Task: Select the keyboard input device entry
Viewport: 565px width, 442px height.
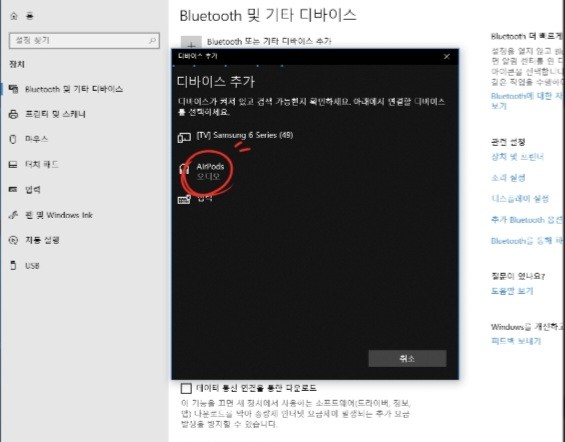Action: pyautogui.click(x=196, y=199)
